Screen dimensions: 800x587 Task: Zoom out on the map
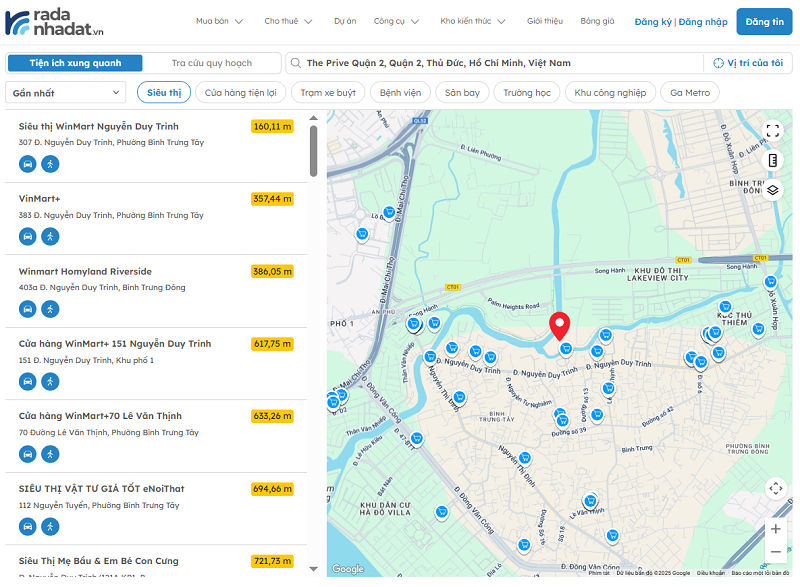click(776, 552)
